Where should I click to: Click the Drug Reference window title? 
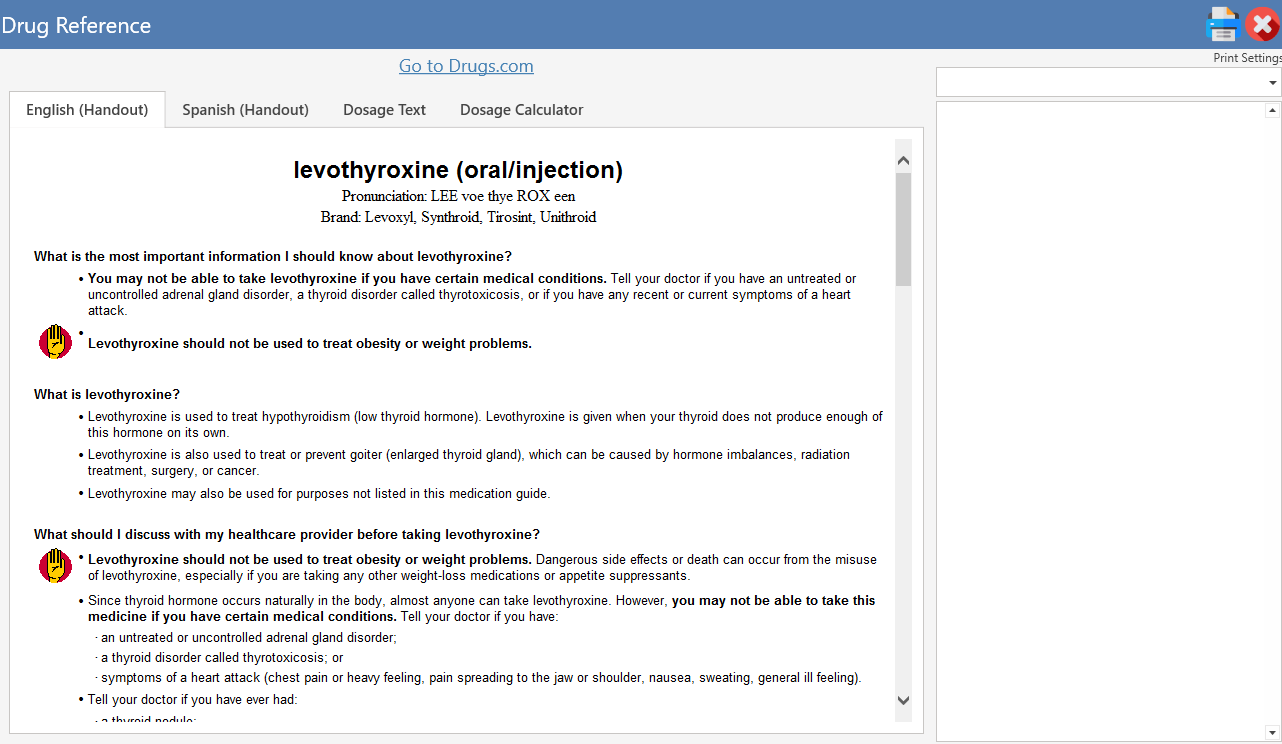pyautogui.click(x=76, y=25)
